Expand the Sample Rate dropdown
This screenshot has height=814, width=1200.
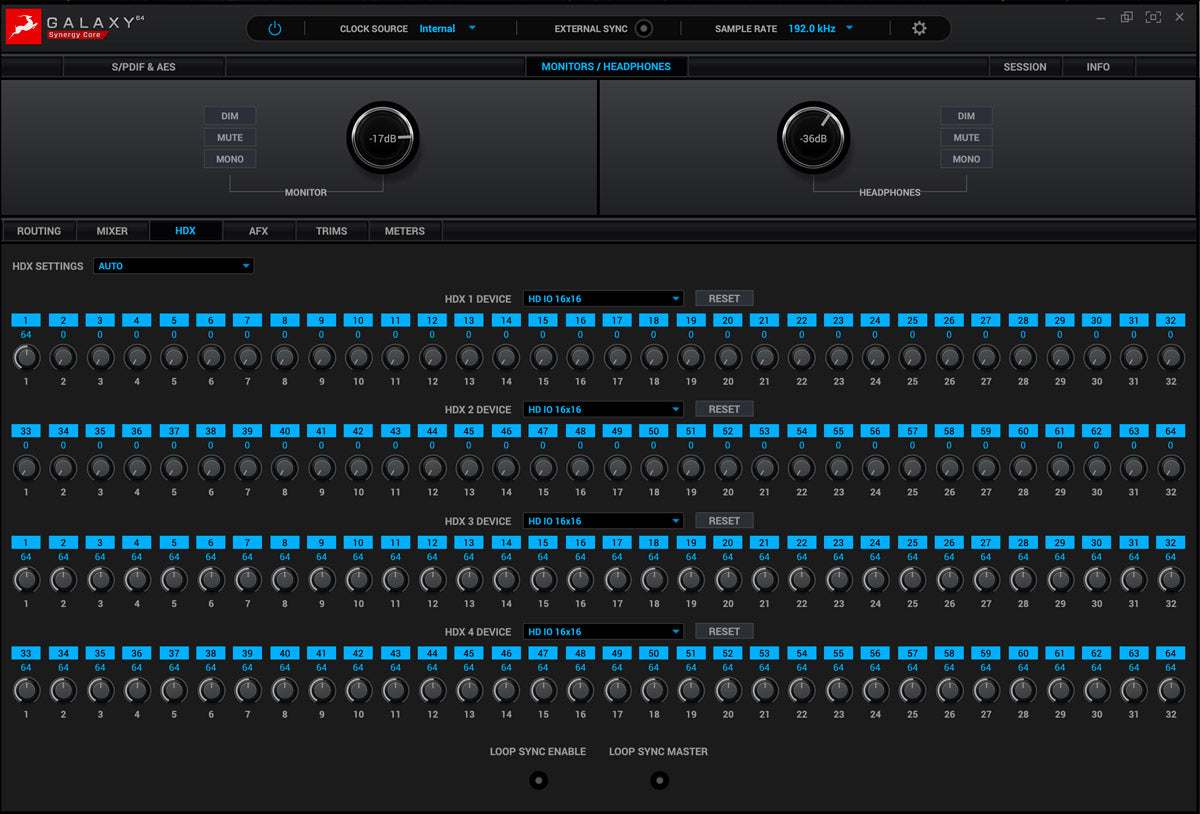tap(821, 29)
